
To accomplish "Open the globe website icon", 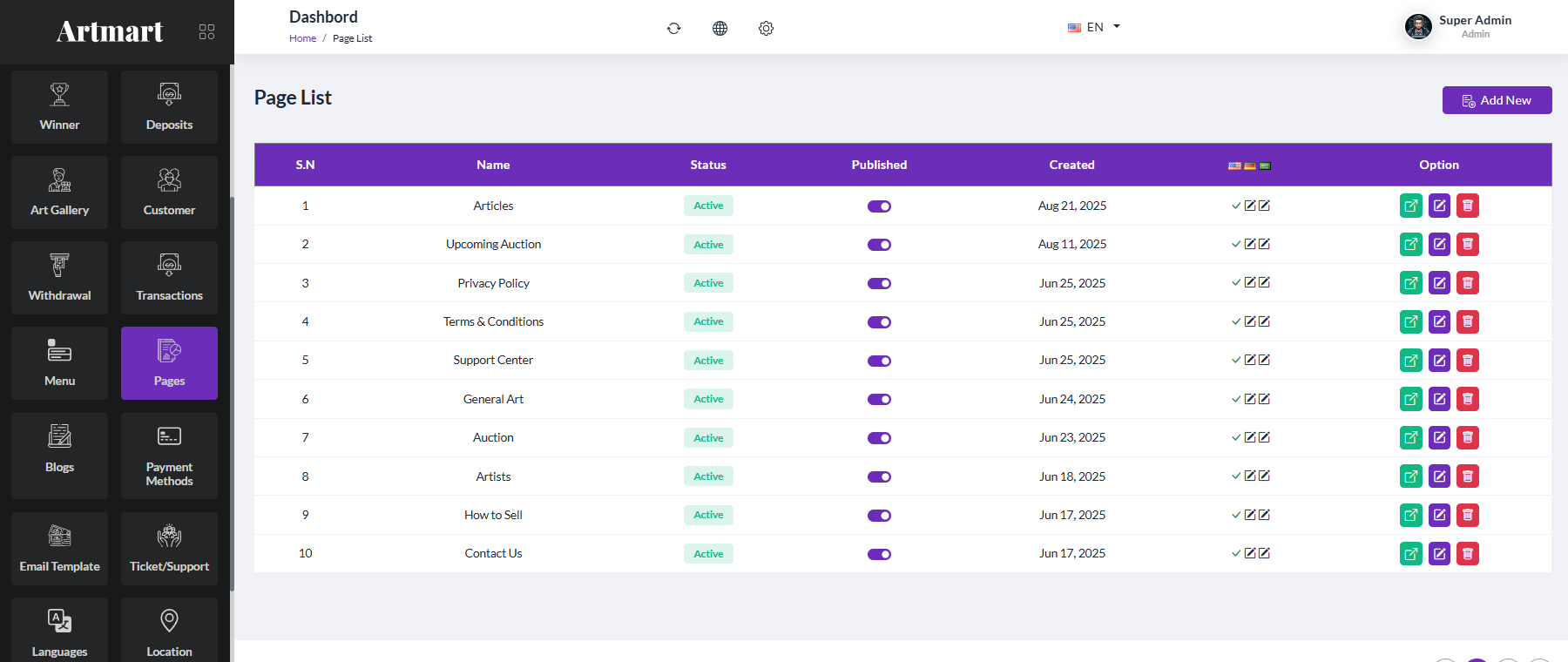I will (720, 28).
